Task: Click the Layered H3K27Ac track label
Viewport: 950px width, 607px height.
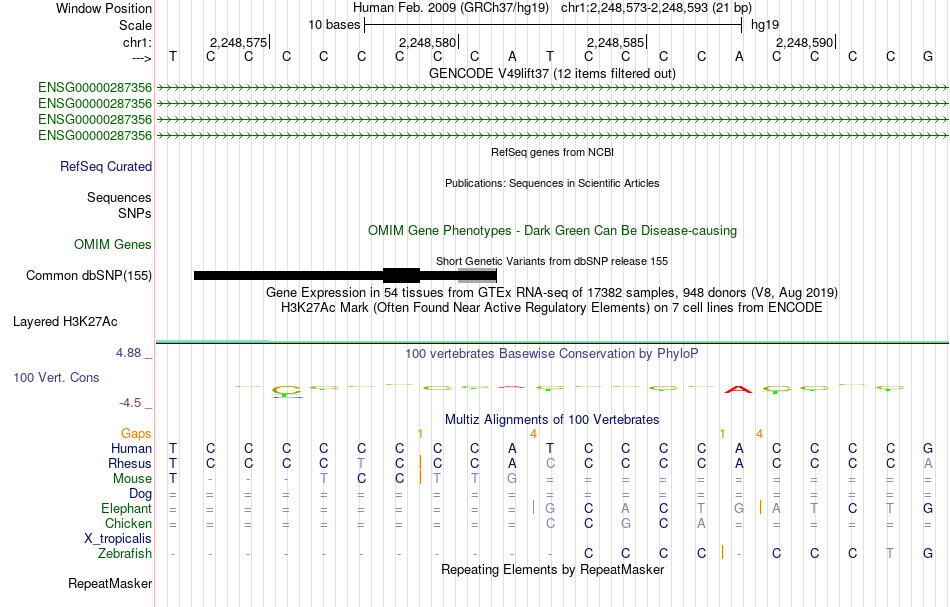Action: coord(65,322)
